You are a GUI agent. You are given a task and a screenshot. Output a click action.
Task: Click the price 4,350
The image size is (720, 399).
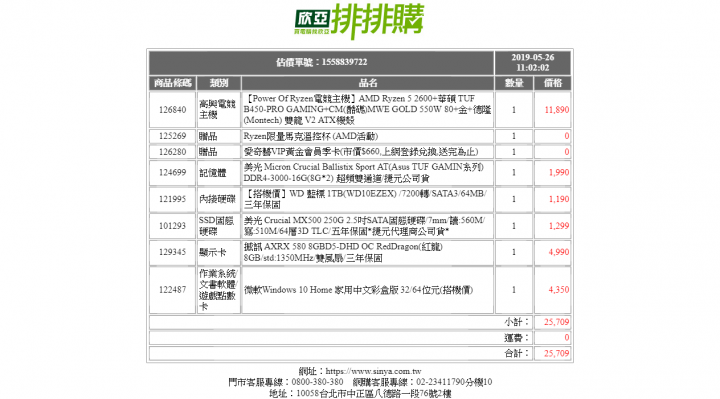559,290
